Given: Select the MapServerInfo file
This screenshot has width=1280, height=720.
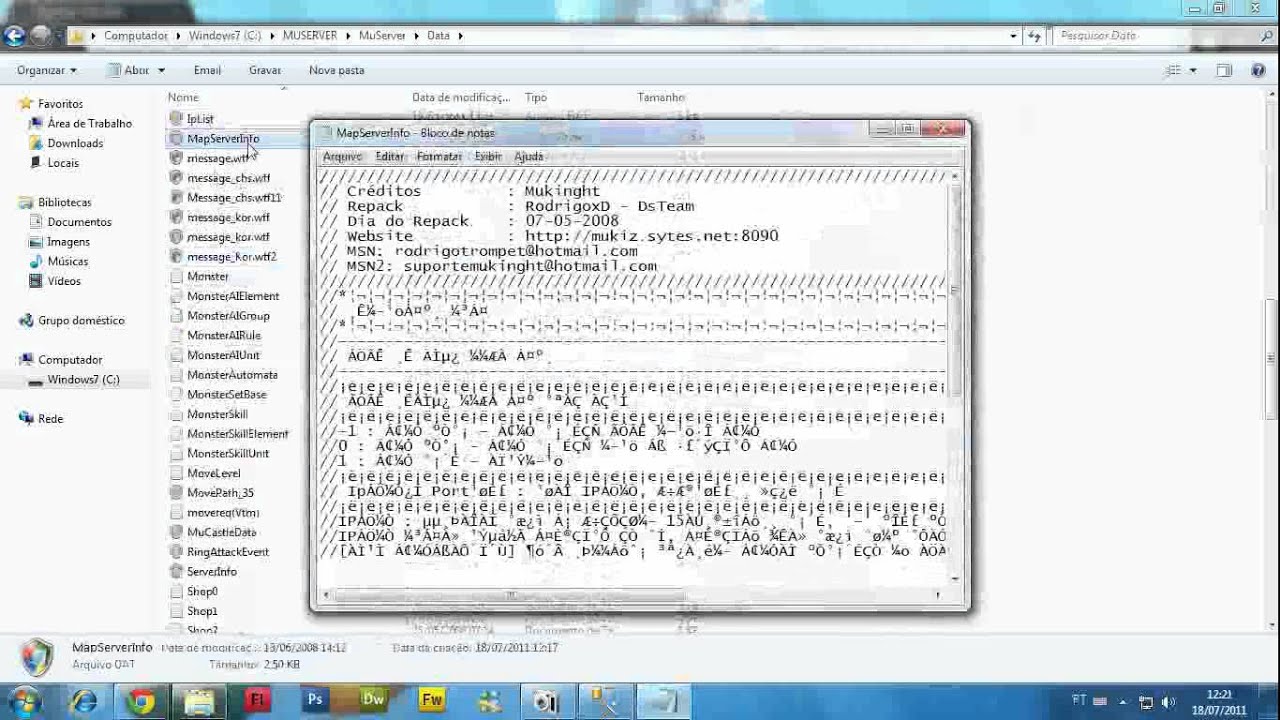Looking at the screenshot, I should point(223,139).
